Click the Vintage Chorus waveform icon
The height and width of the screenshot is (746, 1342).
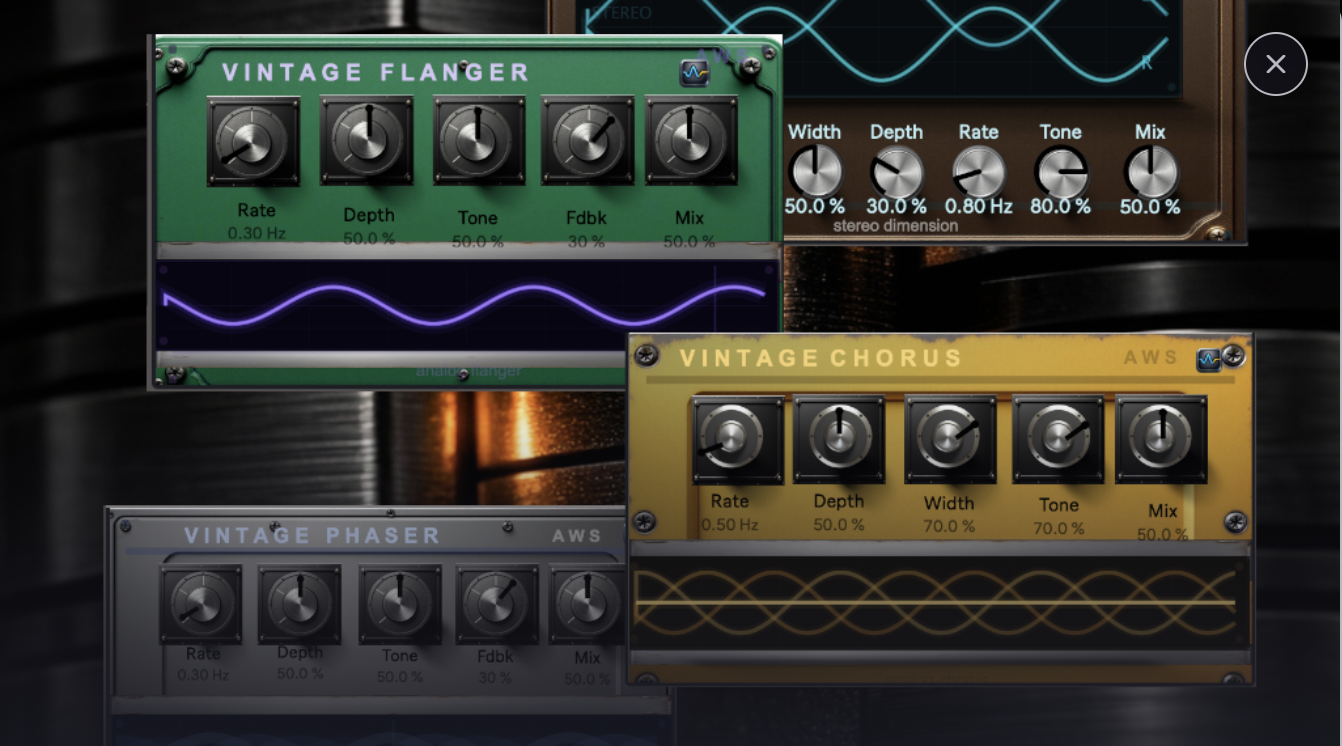point(1208,360)
